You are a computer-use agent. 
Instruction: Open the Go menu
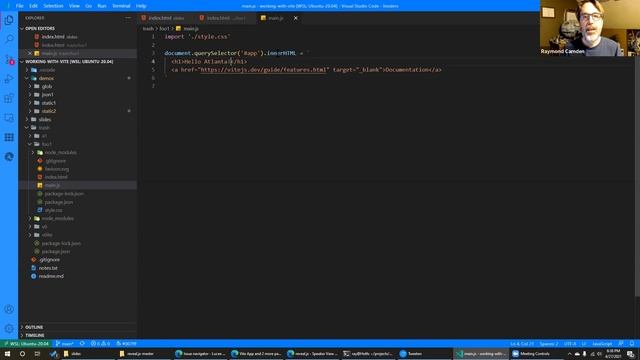pos(89,6)
